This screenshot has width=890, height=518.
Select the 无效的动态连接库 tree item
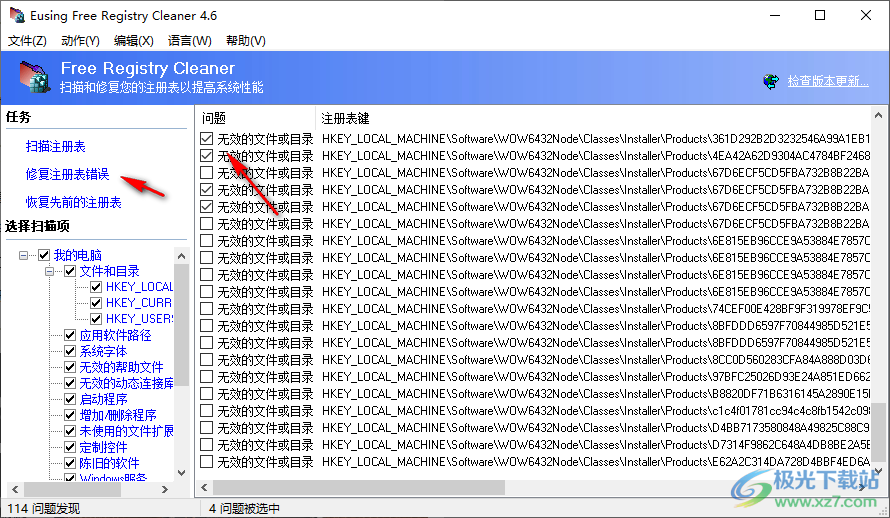[x=126, y=384]
